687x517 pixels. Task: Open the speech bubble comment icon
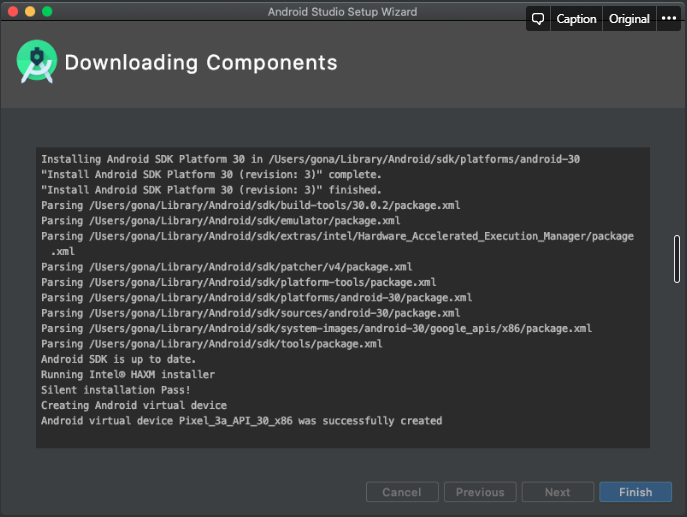(x=538, y=19)
